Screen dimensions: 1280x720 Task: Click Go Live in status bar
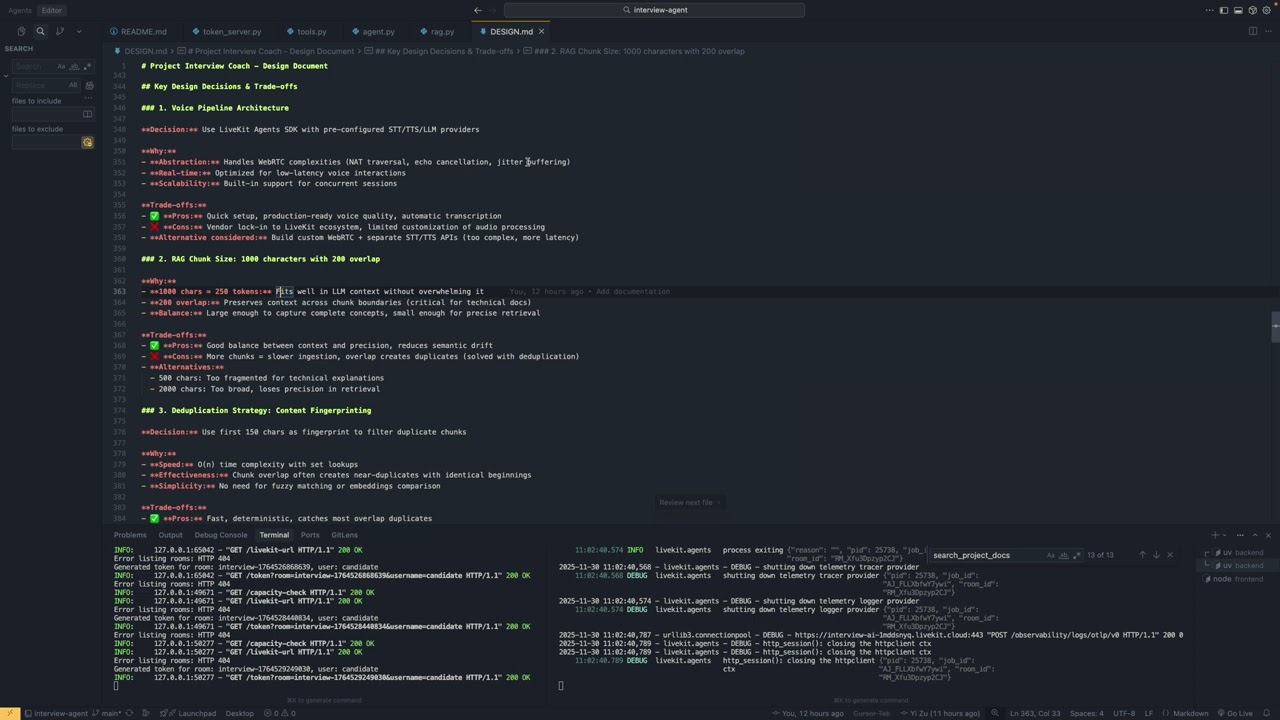1235,713
